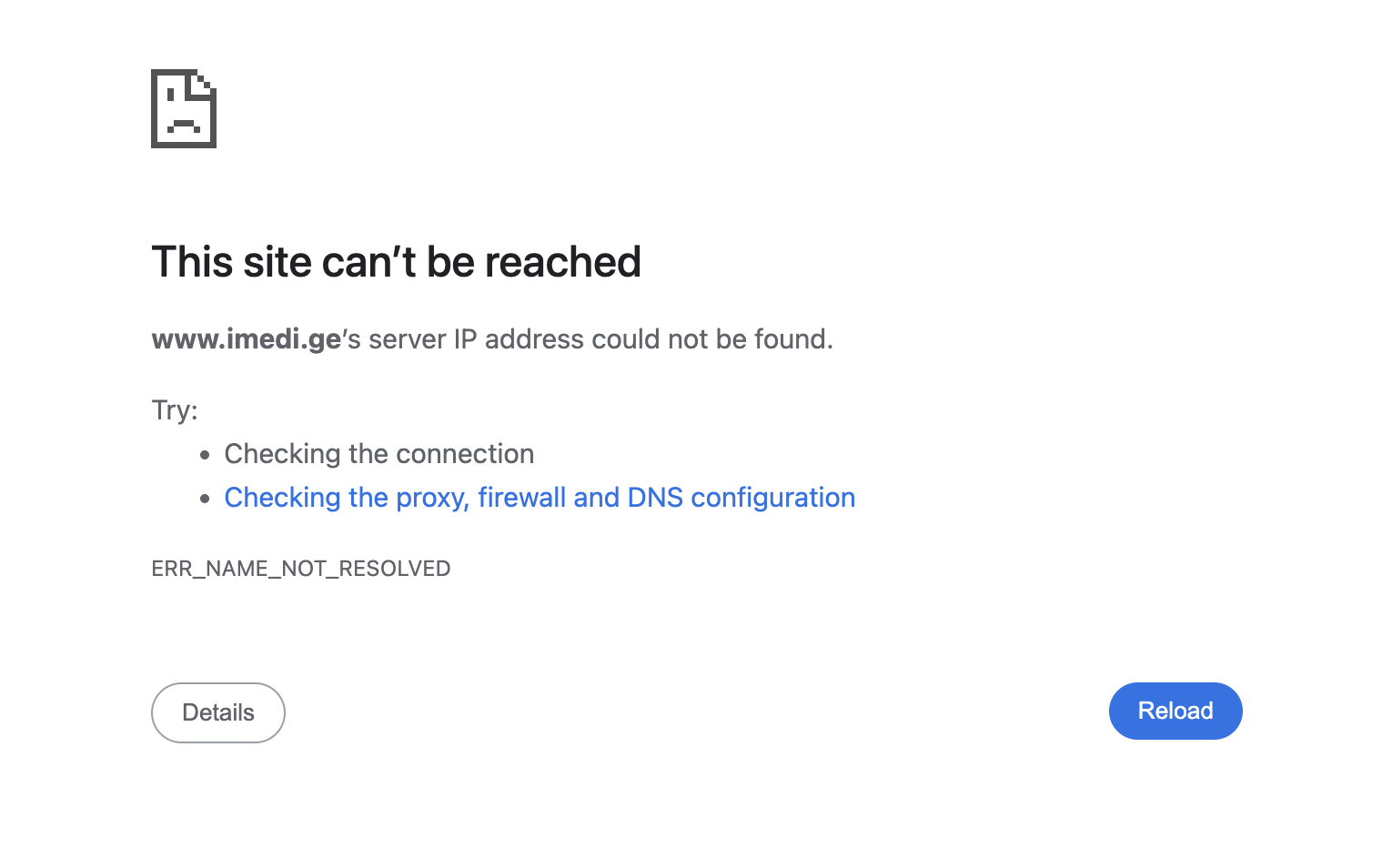Click the broken page symbol above the heading
The height and width of the screenshot is (868, 1392).
click(183, 108)
